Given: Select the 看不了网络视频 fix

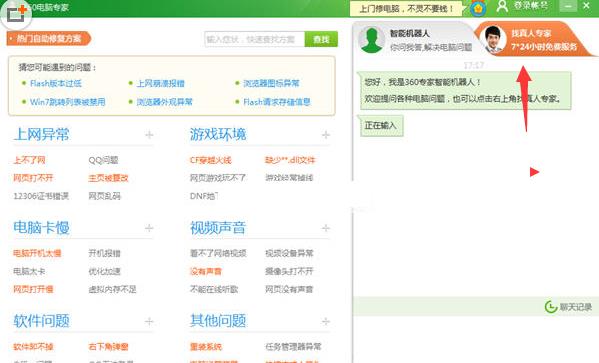Looking at the screenshot, I should (218, 253).
